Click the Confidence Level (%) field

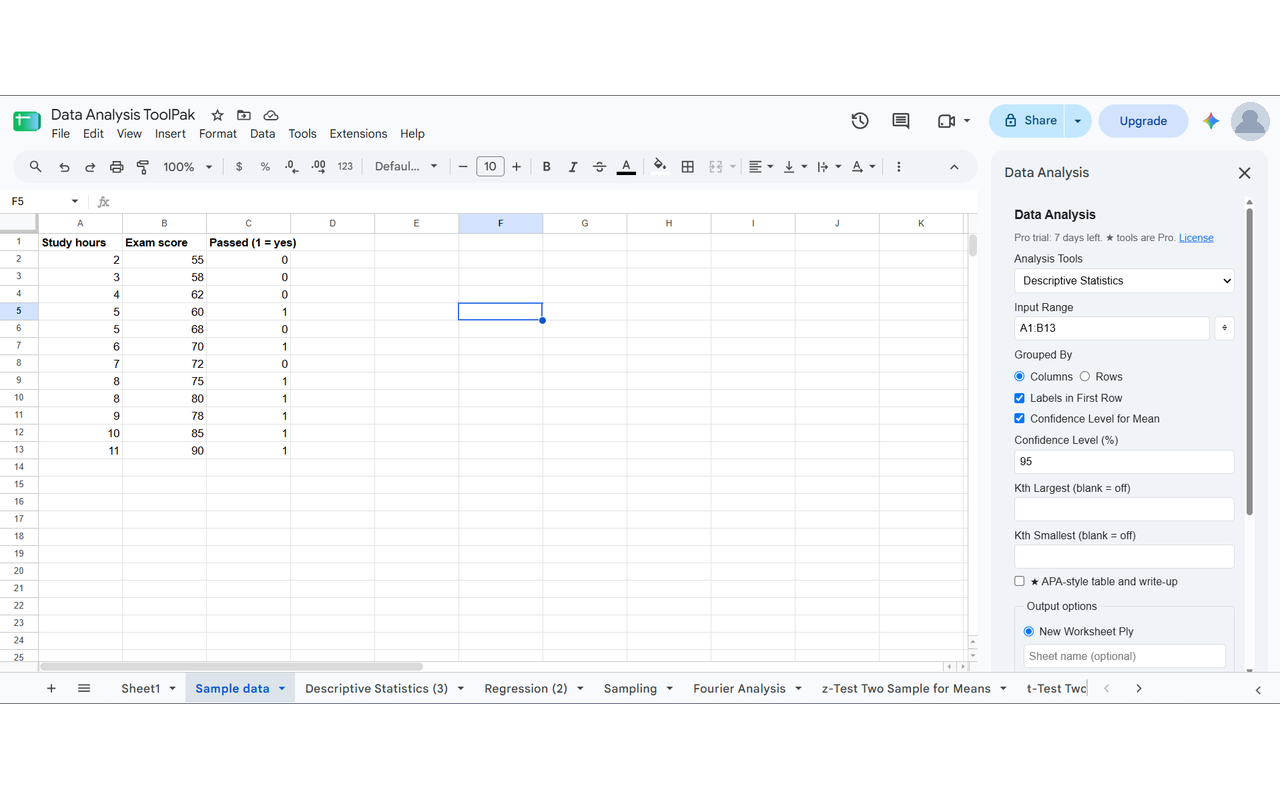click(x=1124, y=462)
